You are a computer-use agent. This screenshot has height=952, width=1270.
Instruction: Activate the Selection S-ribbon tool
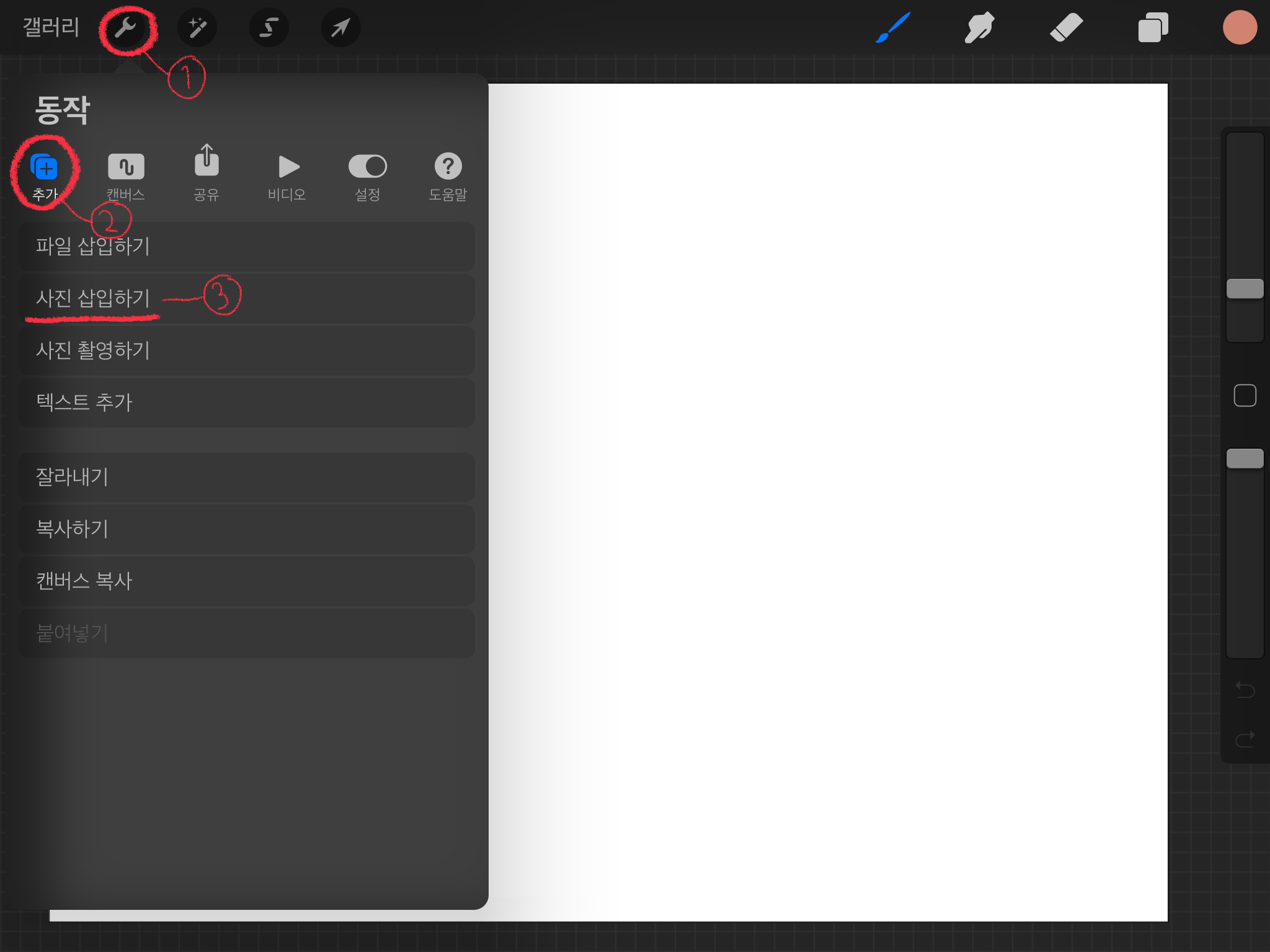269,28
